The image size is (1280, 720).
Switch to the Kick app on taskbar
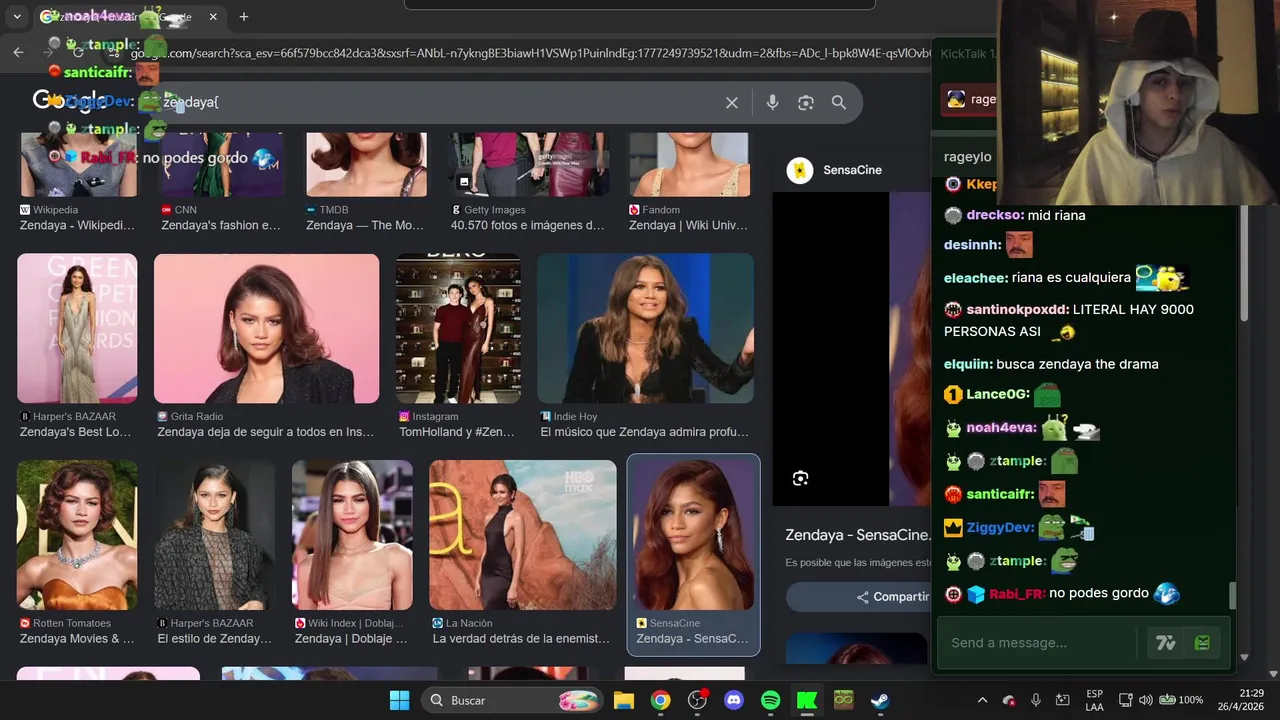point(807,700)
